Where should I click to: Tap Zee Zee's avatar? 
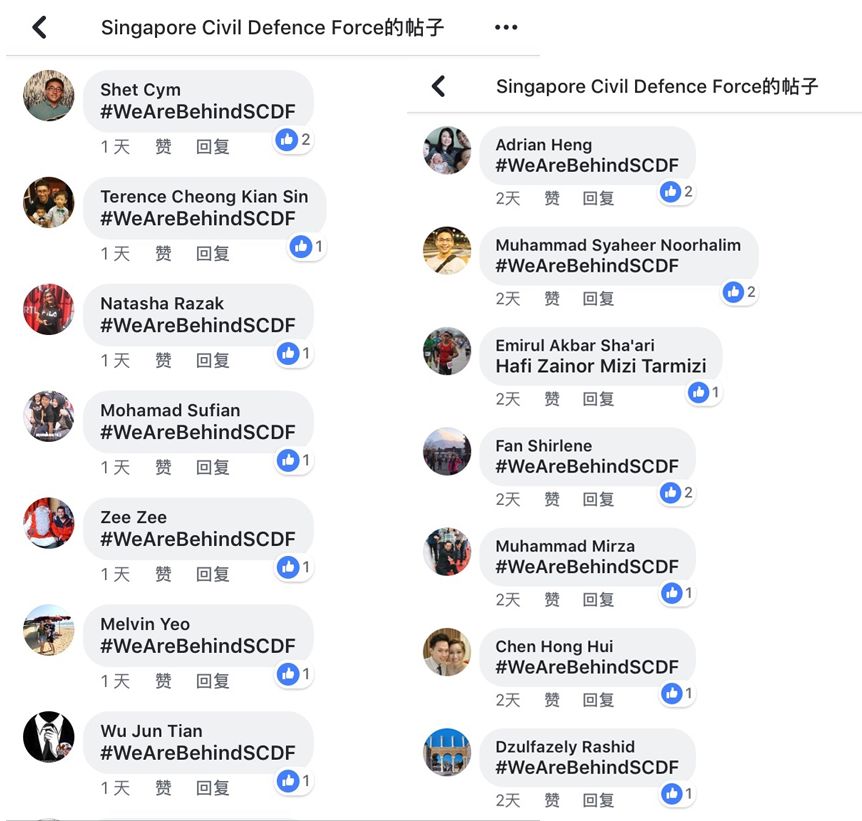click(48, 523)
